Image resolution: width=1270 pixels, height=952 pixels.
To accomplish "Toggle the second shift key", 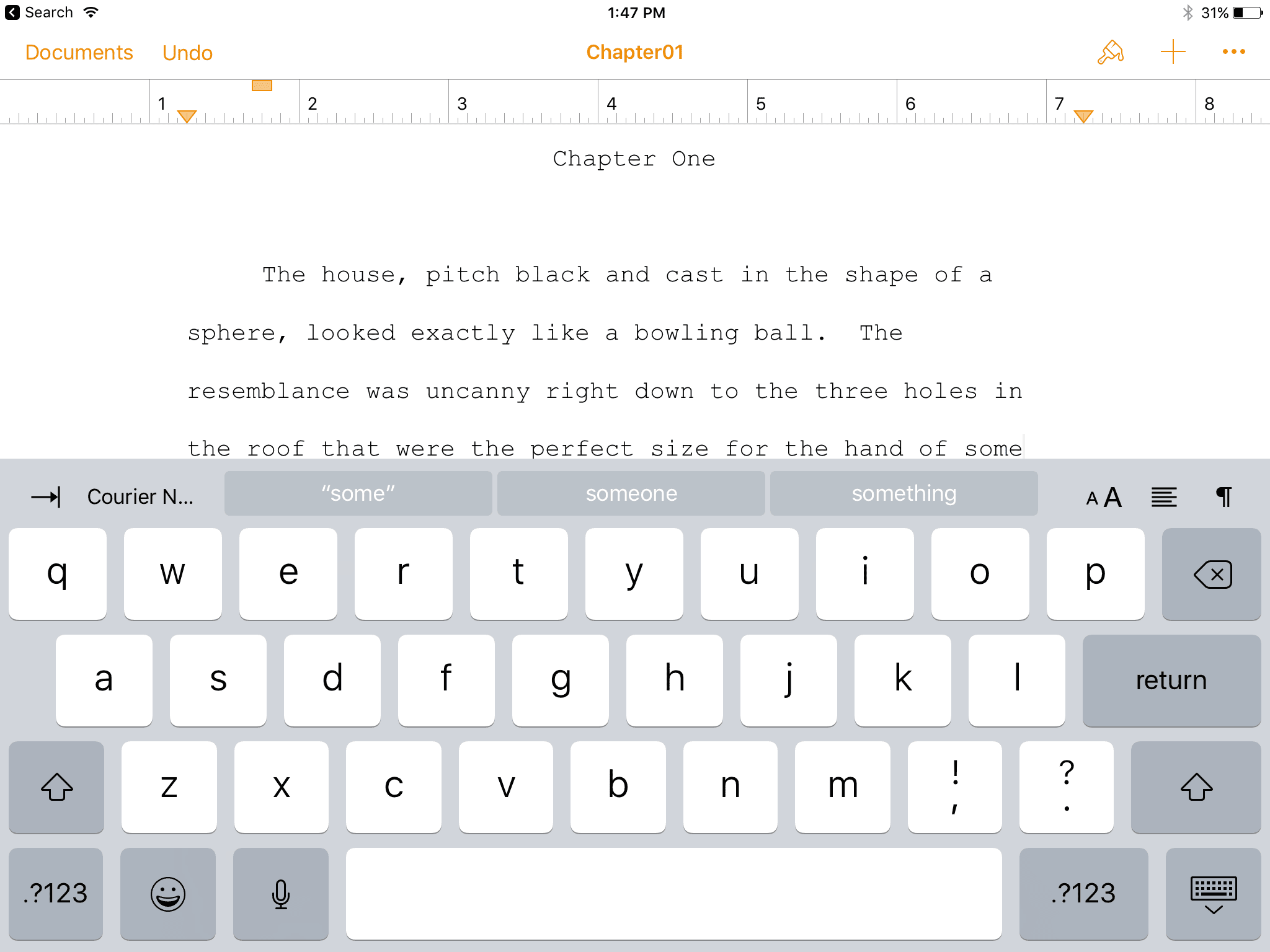I will (1196, 786).
